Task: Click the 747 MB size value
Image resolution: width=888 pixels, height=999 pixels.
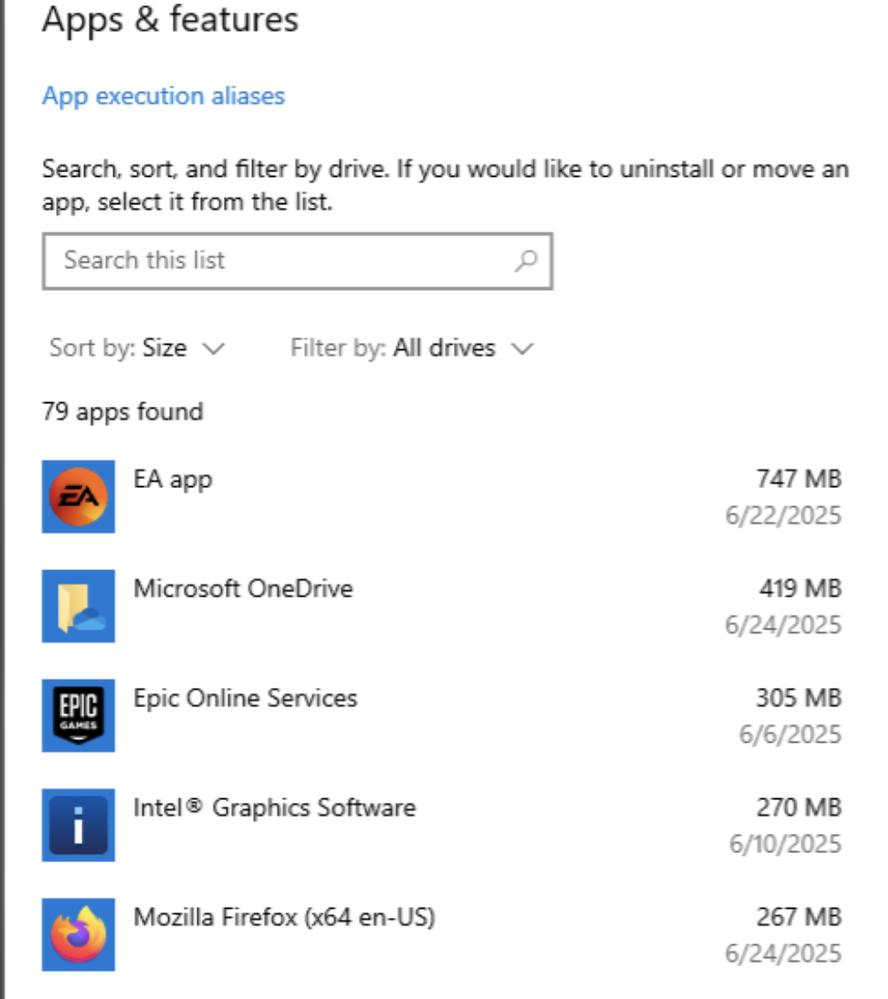Action: click(x=799, y=478)
